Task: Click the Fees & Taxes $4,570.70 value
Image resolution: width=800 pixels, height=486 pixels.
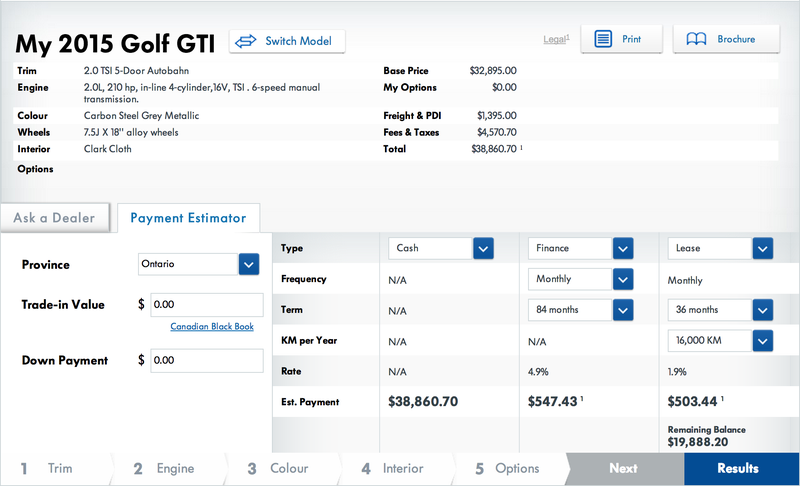Action: coord(497,133)
